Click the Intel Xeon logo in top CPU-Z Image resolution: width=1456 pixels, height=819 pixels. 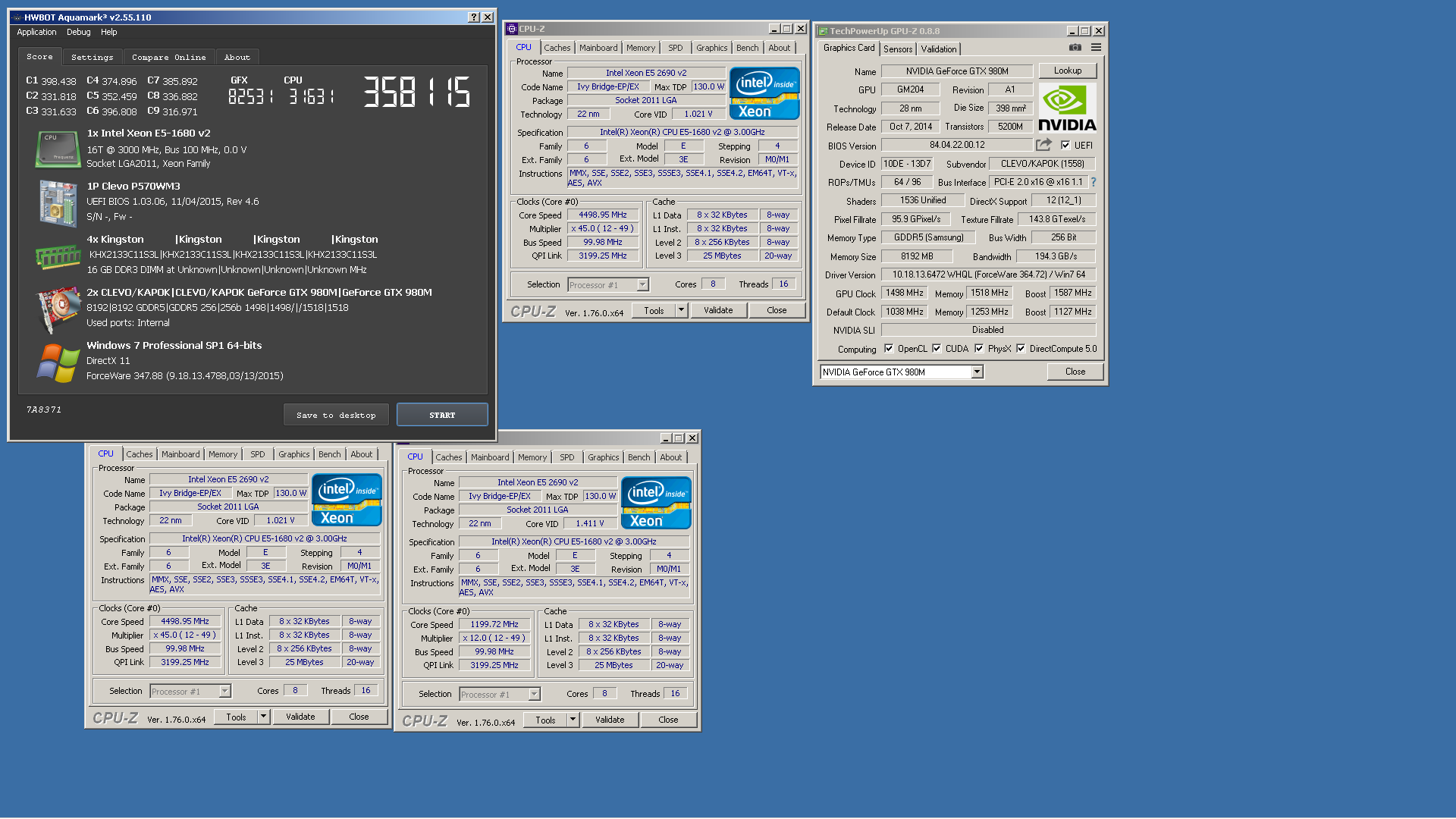pyautogui.click(x=764, y=93)
